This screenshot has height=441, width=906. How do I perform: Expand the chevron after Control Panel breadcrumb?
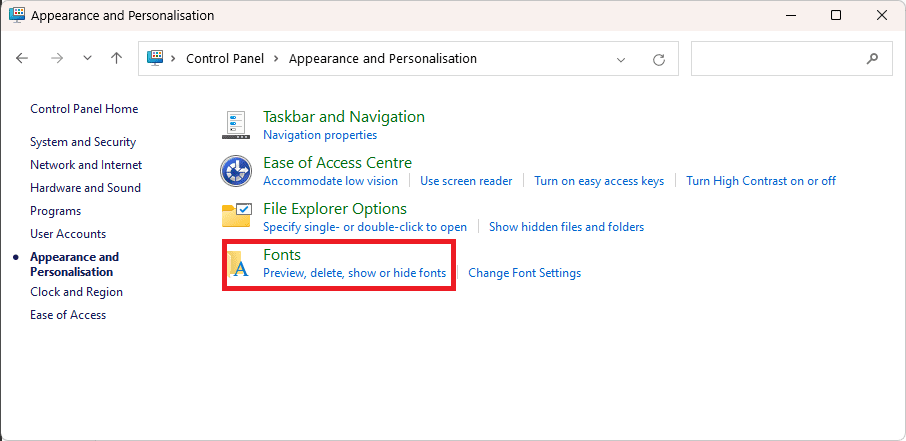click(x=276, y=58)
